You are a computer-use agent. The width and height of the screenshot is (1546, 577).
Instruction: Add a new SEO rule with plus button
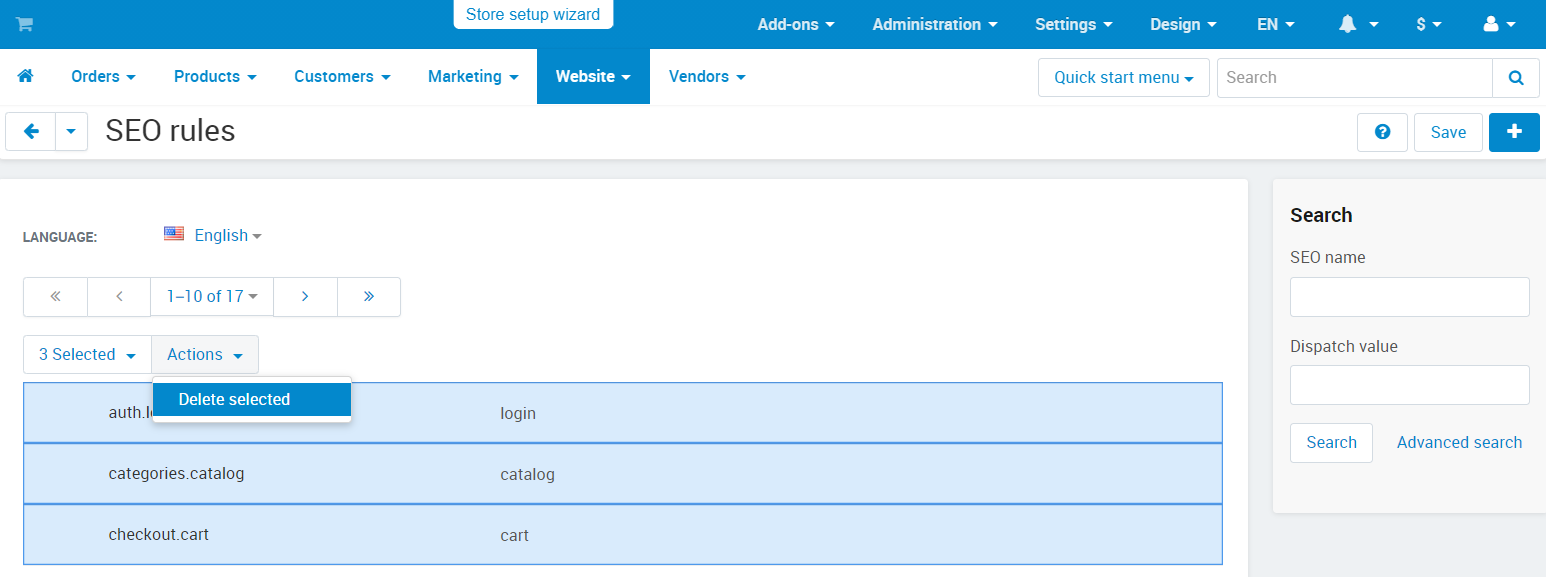coord(1514,132)
